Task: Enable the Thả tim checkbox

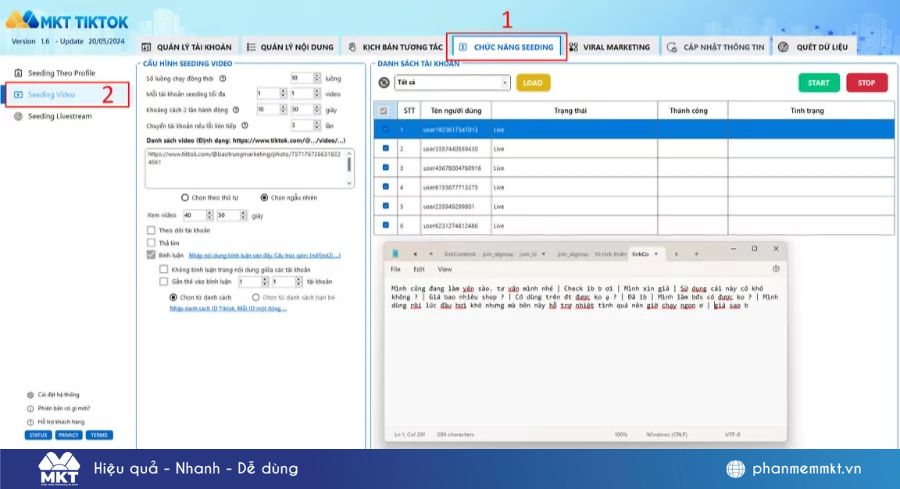Action: click(x=151, y=243)
